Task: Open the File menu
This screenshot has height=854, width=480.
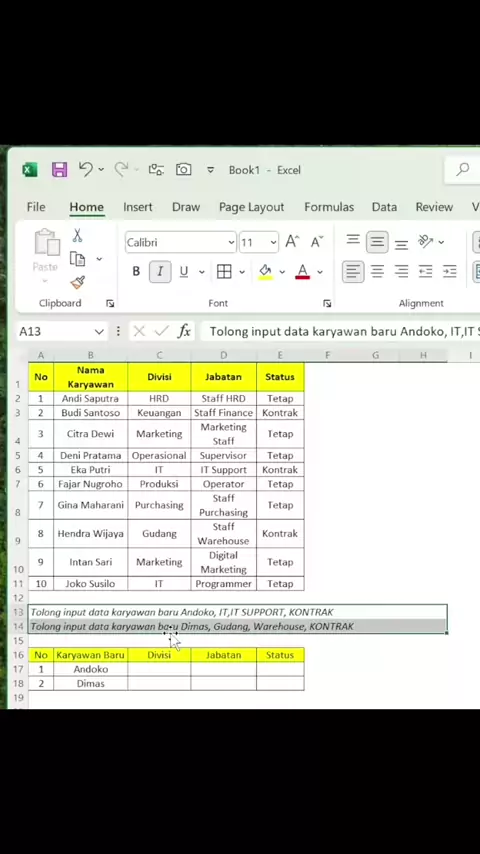Action: tap(36, 207)
